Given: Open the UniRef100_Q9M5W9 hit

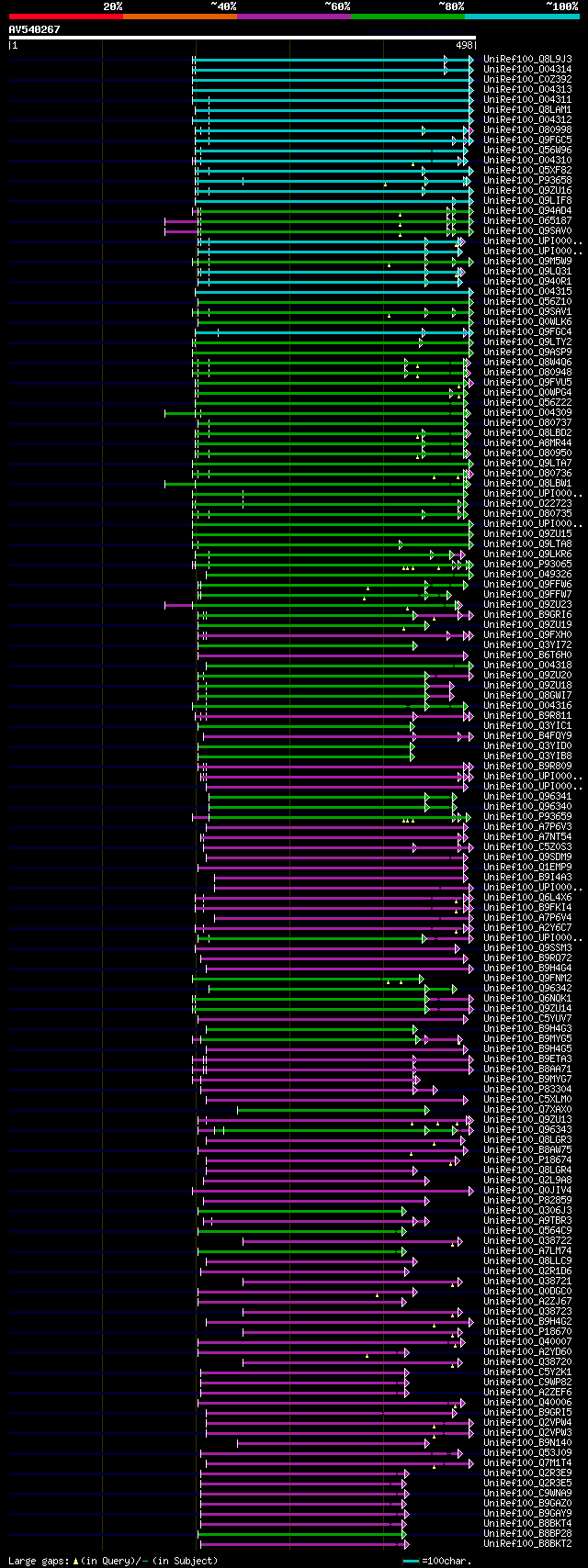Looking at the screenshot, I should coord(528,261).
